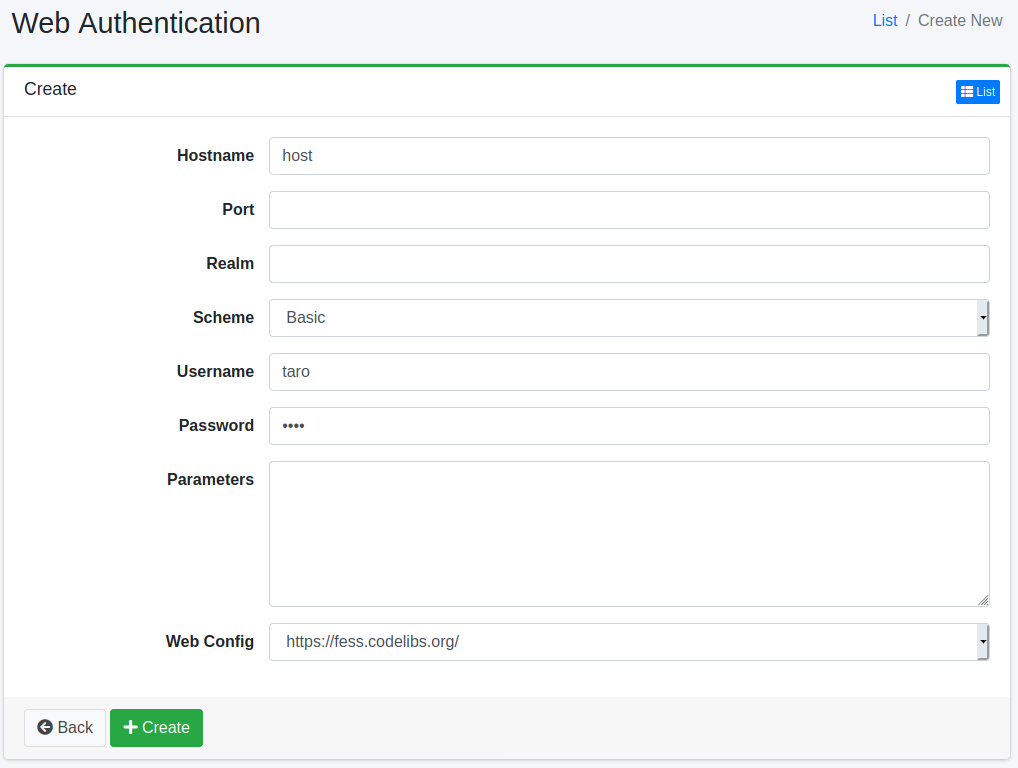Select the Realm text box
Image resolution: width=1018 pixels, height=768 pixels.
pos(628,264)
